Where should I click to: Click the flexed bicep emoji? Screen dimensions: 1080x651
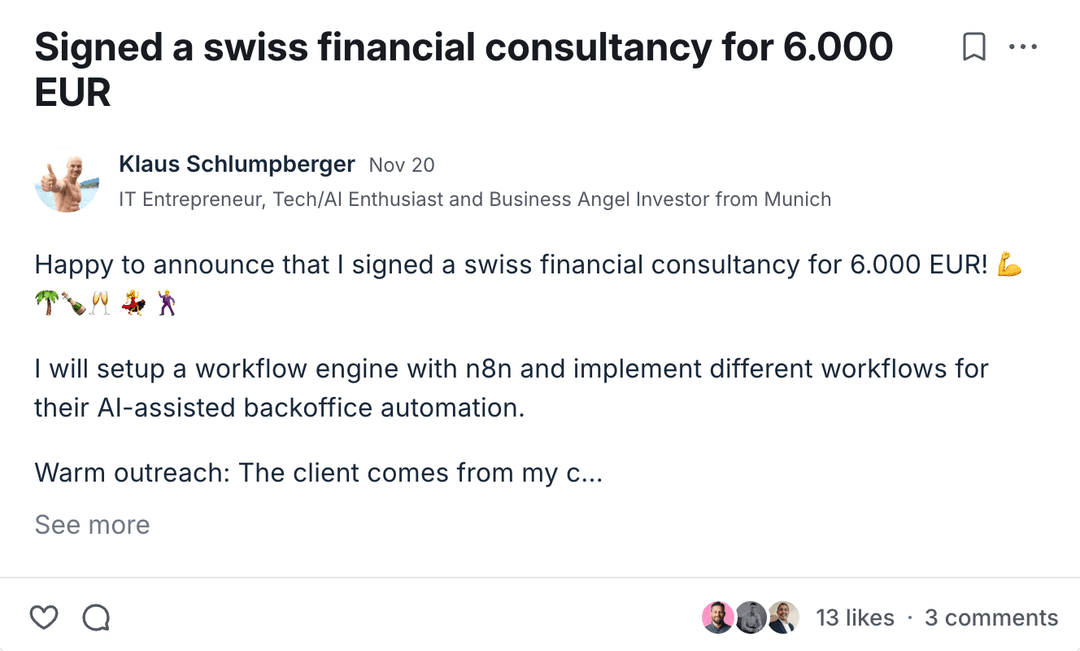1010,265
